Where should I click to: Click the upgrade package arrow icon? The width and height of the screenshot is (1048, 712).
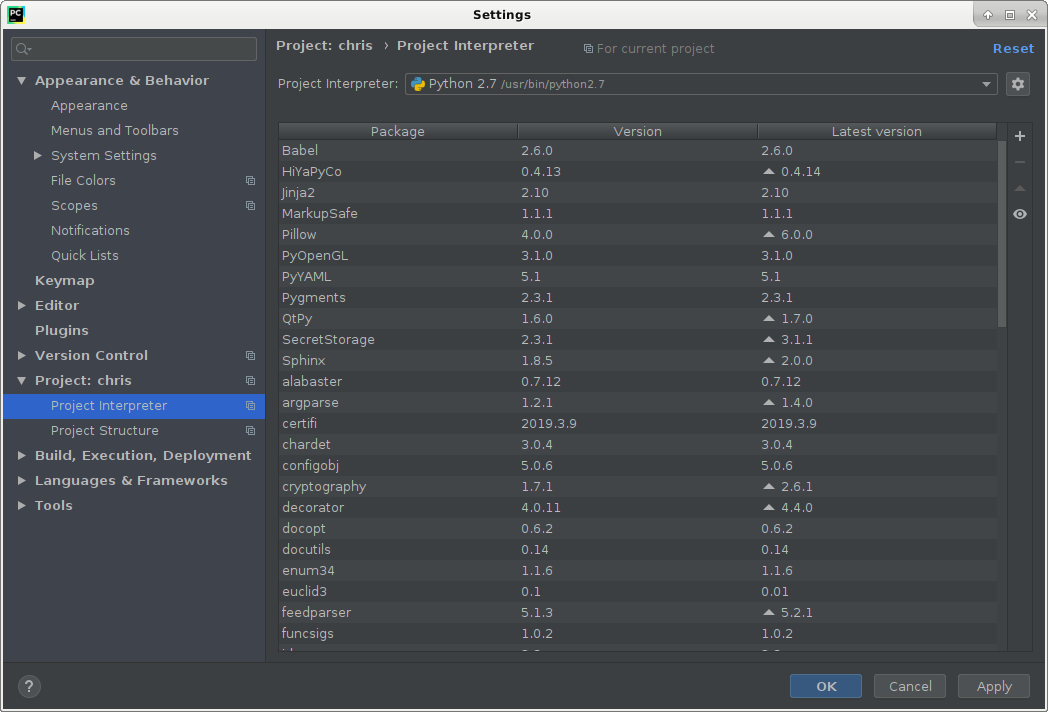(x=1020, y=189)
